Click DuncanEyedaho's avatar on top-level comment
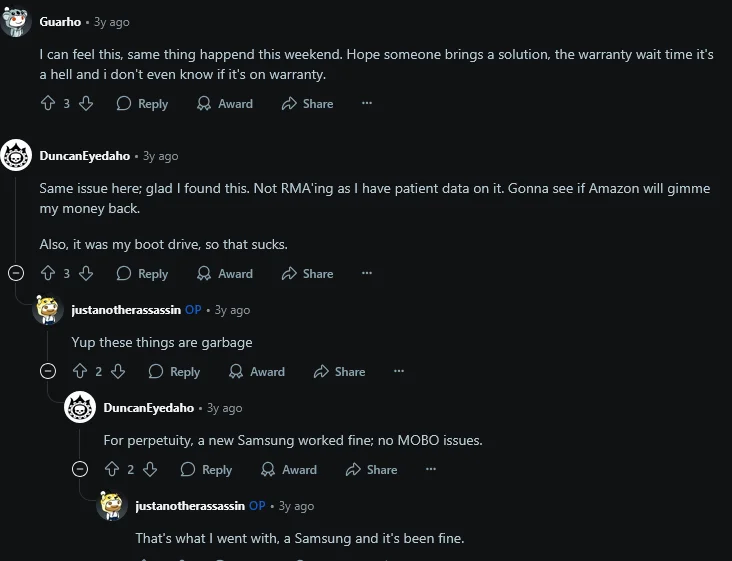The height and width of the screenshot is (561, 732). click(x=17, y=156)
